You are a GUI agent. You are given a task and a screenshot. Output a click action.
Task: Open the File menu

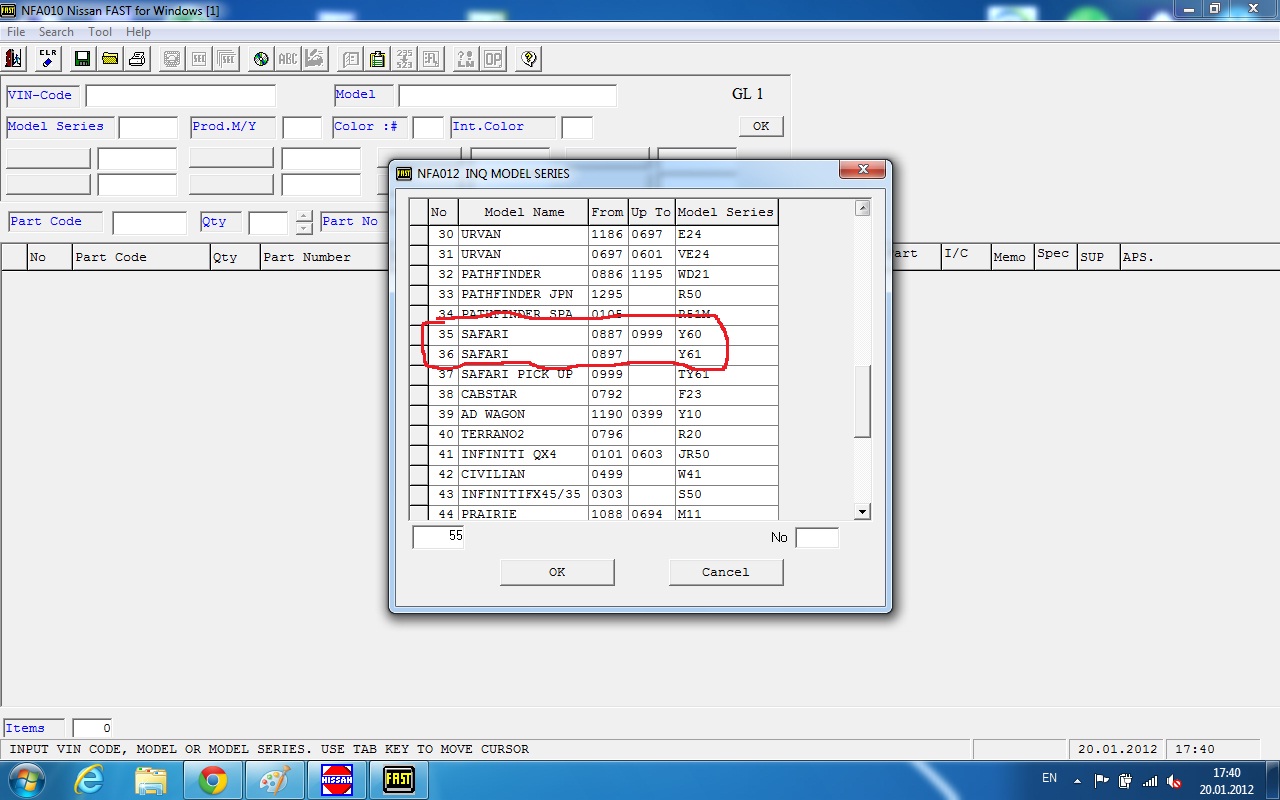point(16,32)
